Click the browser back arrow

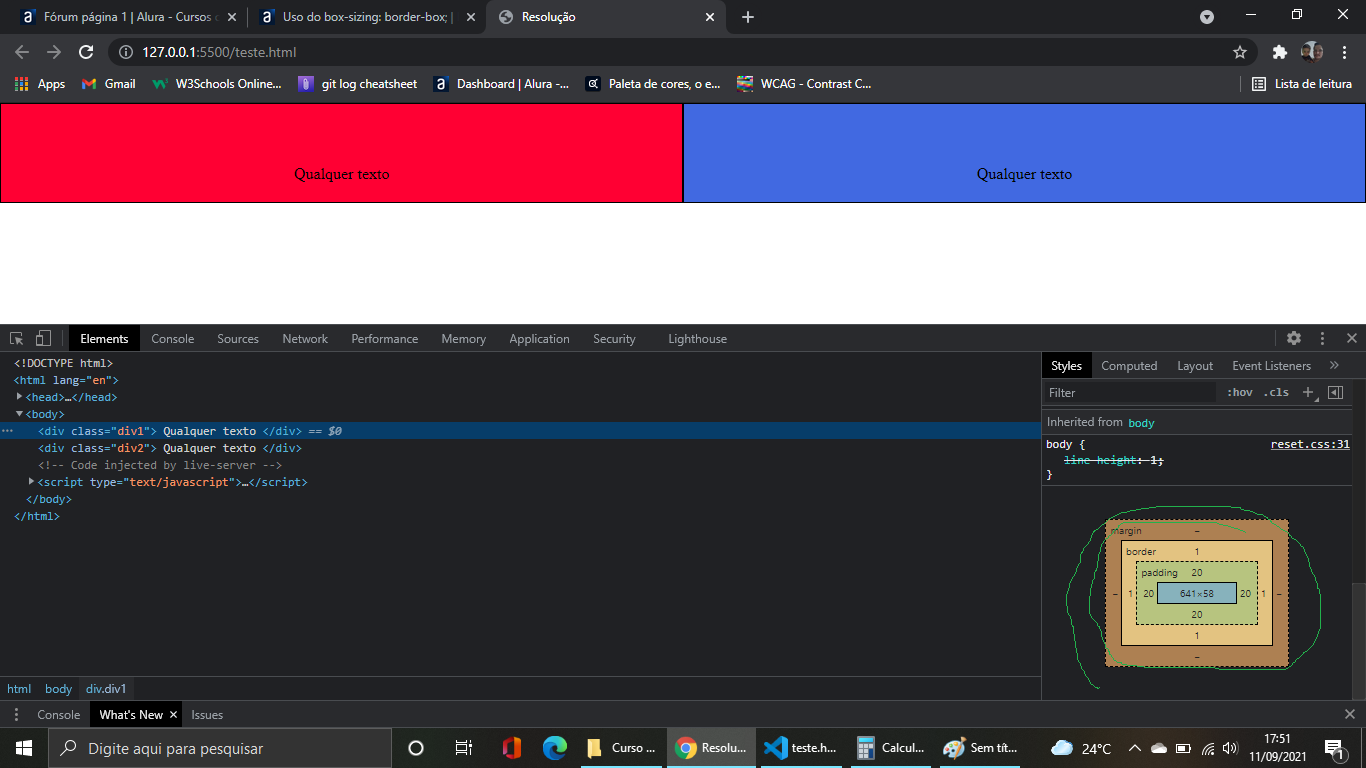22,52
